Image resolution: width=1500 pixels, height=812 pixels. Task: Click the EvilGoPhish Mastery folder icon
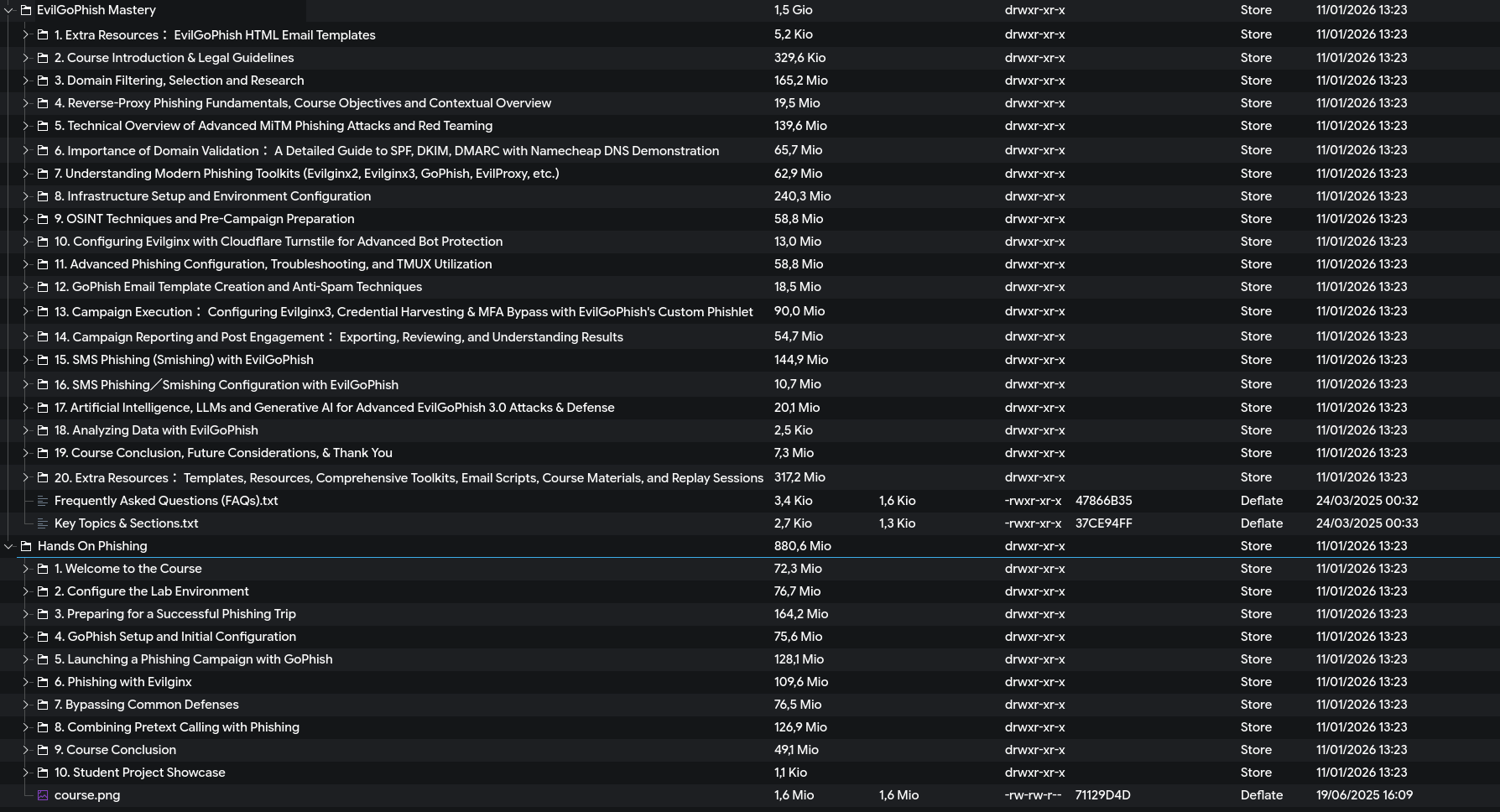click(26, 11)
